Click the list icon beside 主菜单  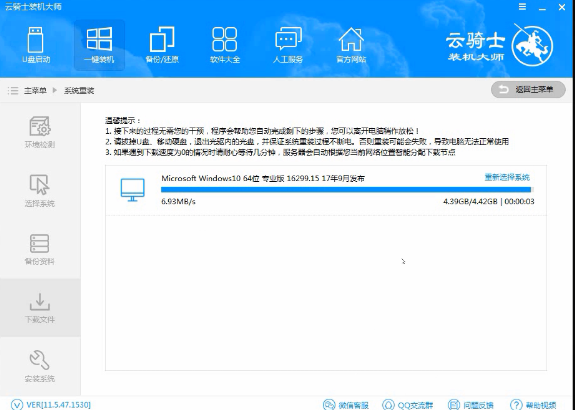pyautogui.click(x=13, y=91)
